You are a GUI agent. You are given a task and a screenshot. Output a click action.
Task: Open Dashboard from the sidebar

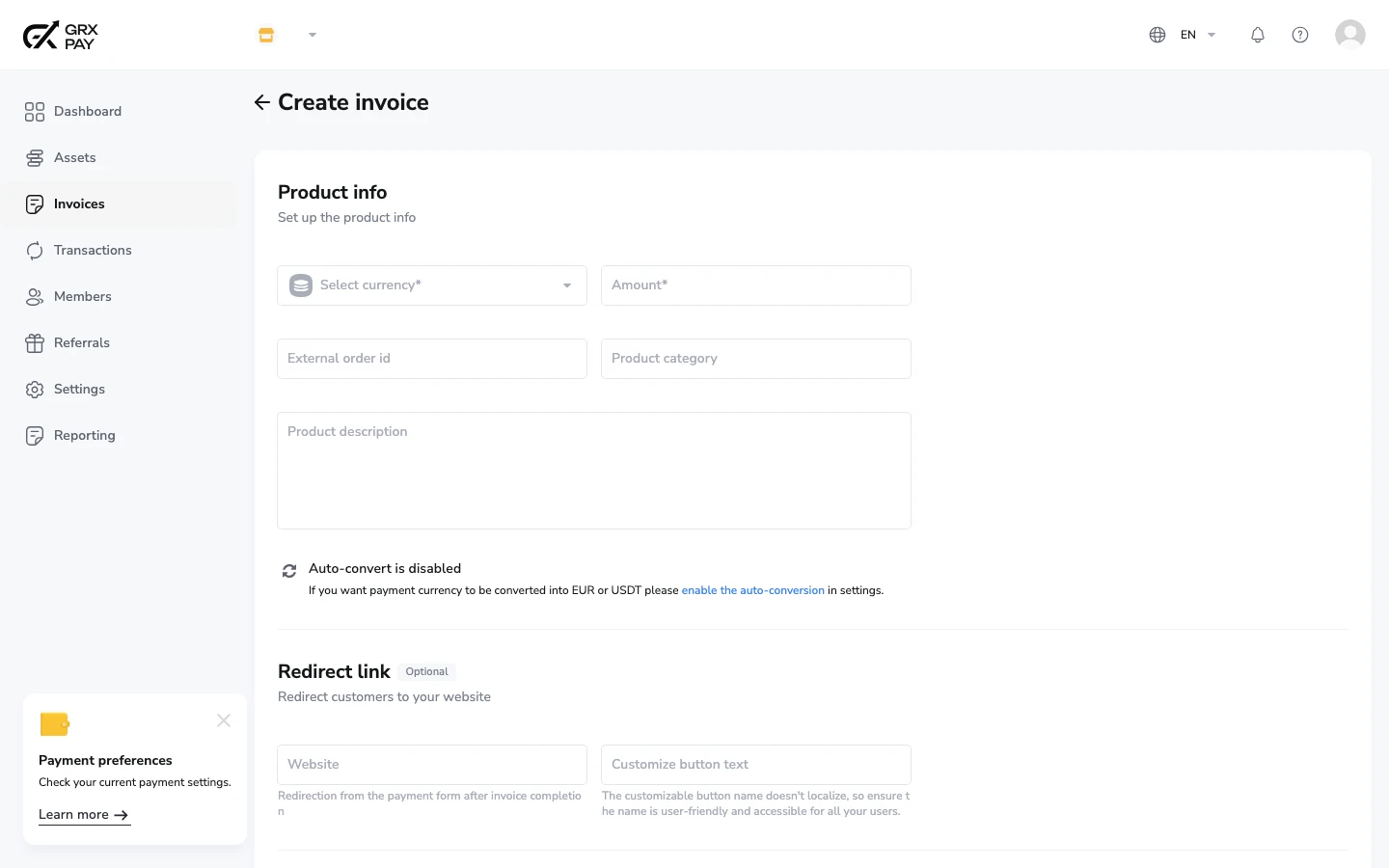point(118,112)
